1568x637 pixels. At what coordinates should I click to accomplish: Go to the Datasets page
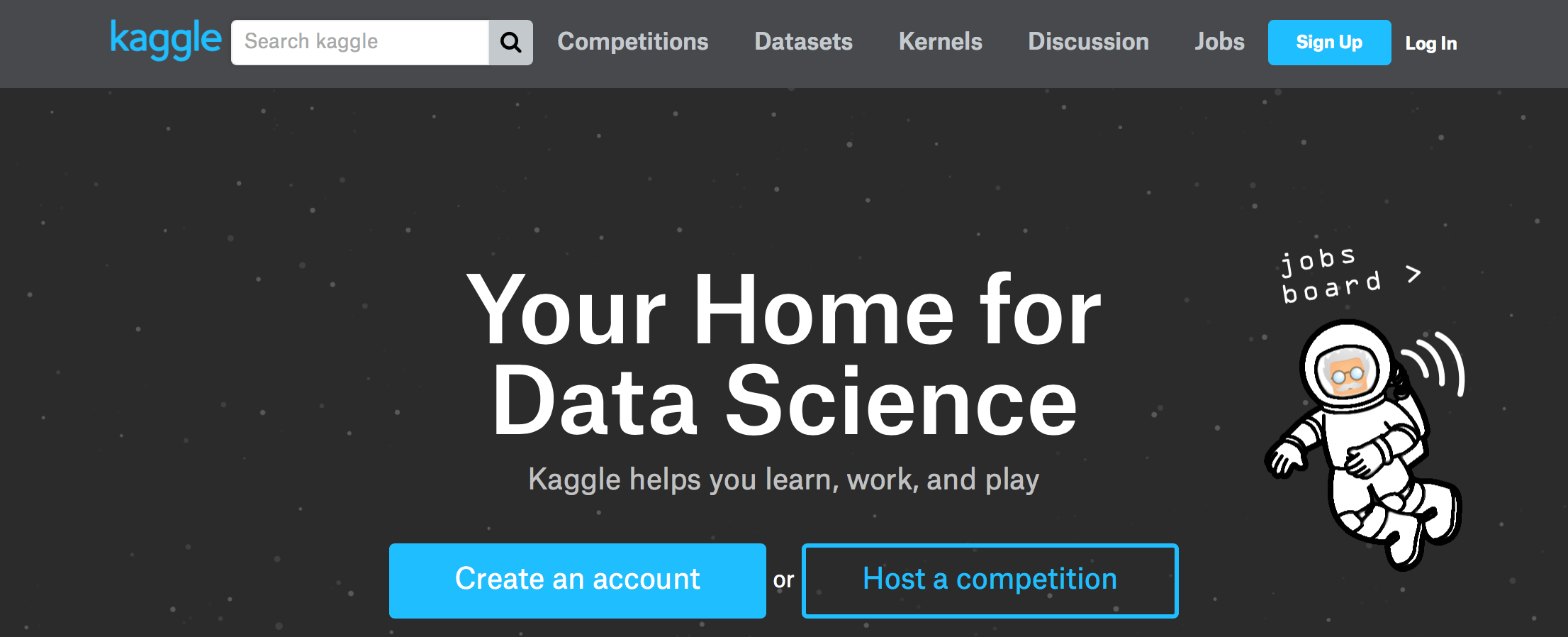point(803,42)
